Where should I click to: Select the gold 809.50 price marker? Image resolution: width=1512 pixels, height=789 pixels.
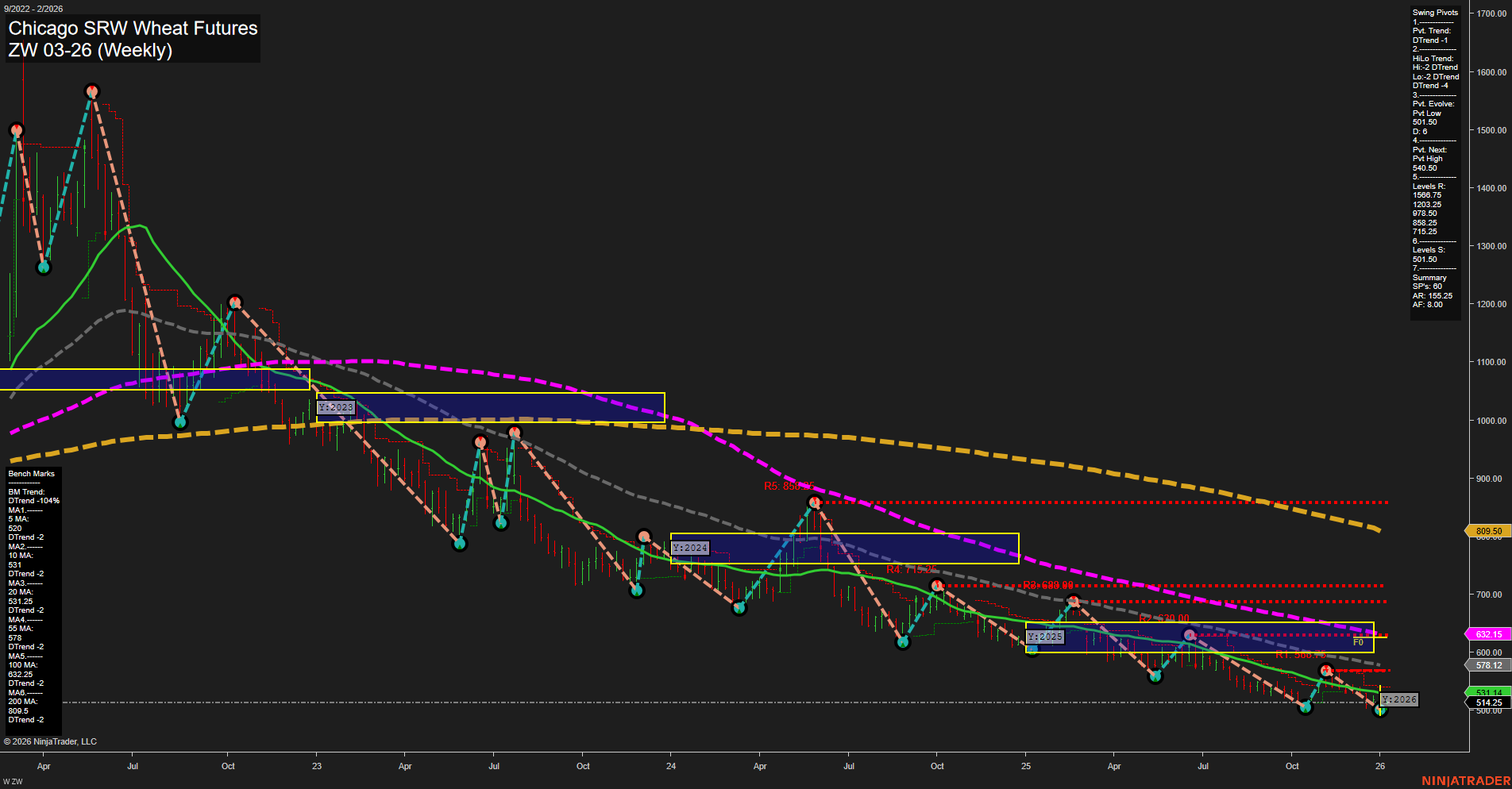pos(1488,530)
